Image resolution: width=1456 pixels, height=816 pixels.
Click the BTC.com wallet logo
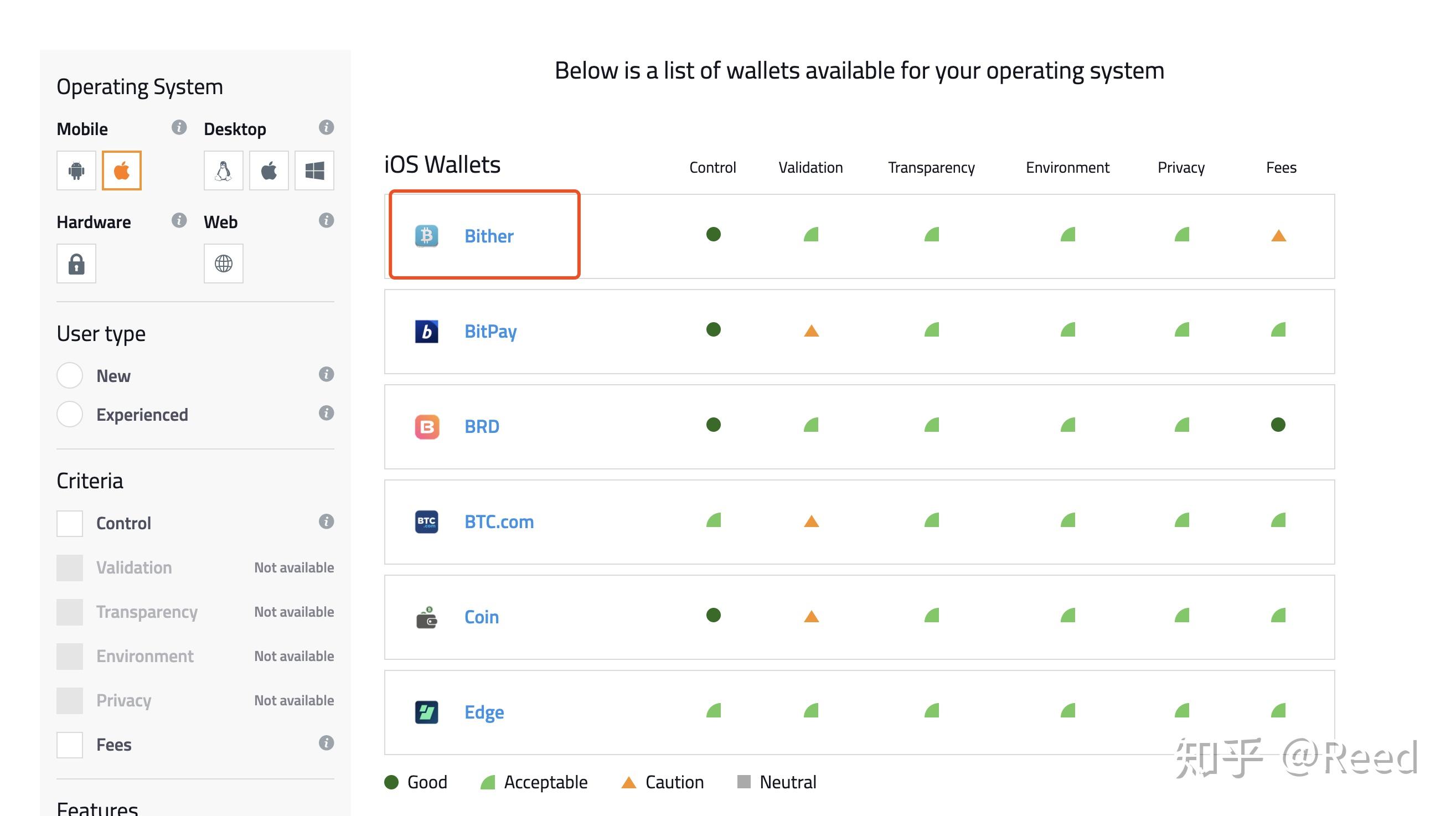pyautogui.click(x=427, y=522)
